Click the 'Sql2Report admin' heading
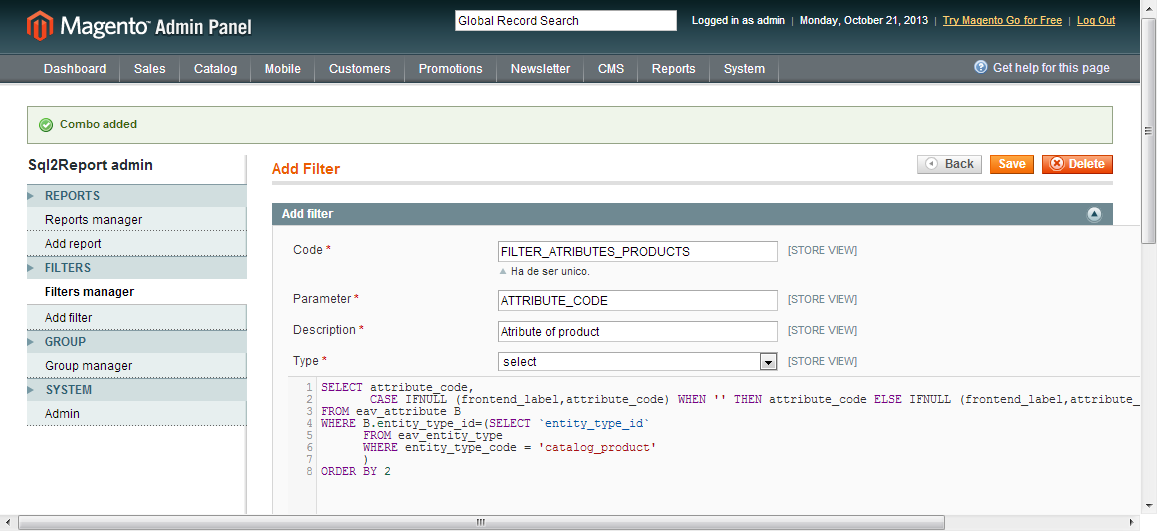1157x531 pixels. [x=90, y=165]
